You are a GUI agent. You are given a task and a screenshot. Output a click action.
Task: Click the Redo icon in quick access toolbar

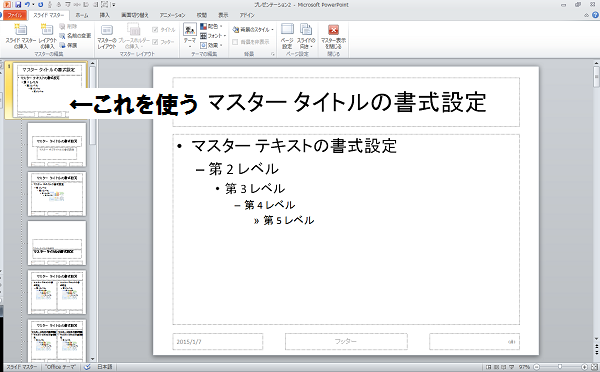[x=41, y=5]
